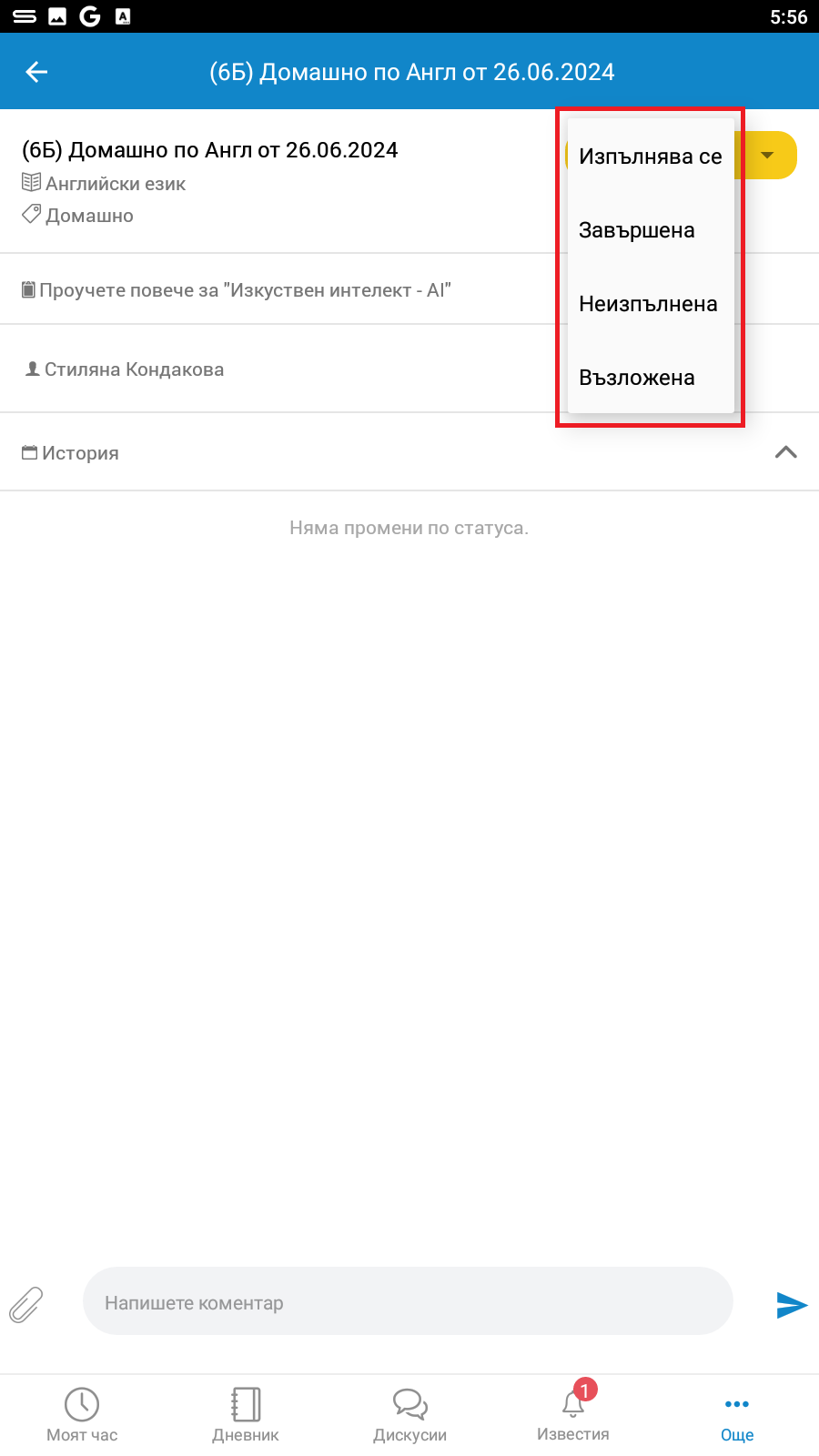Select status Възложена
Viewport: 819px width, 1456px height.
click(651, 378)
